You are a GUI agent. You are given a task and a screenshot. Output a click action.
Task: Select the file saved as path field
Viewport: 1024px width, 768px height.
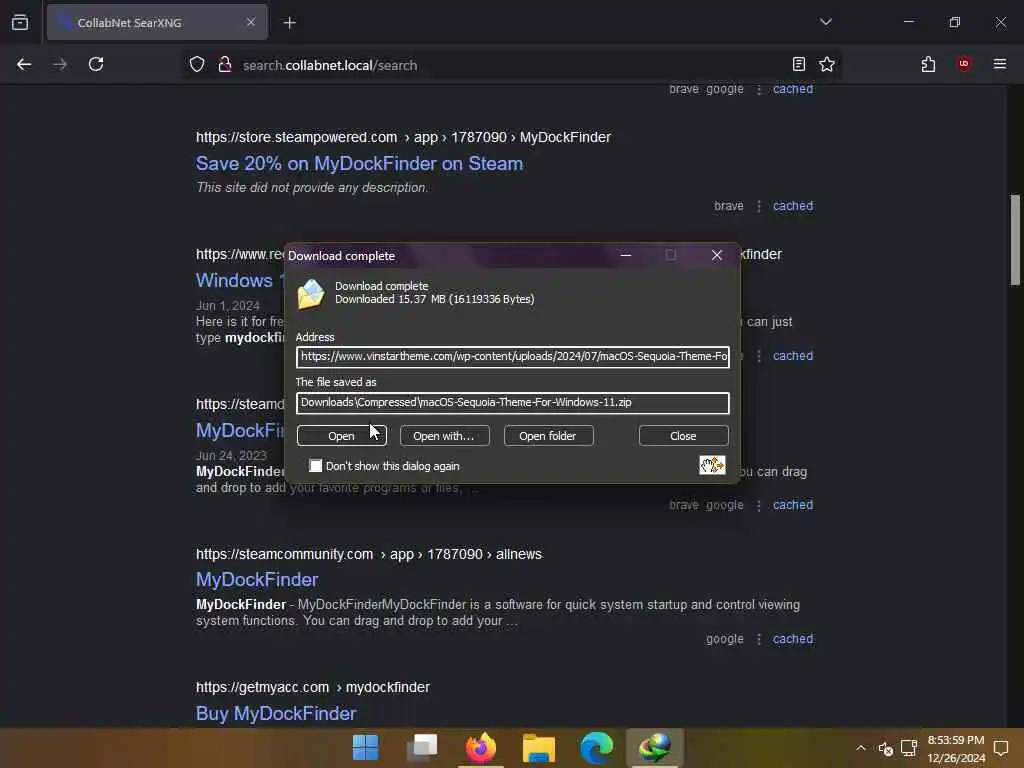point(513,402)
